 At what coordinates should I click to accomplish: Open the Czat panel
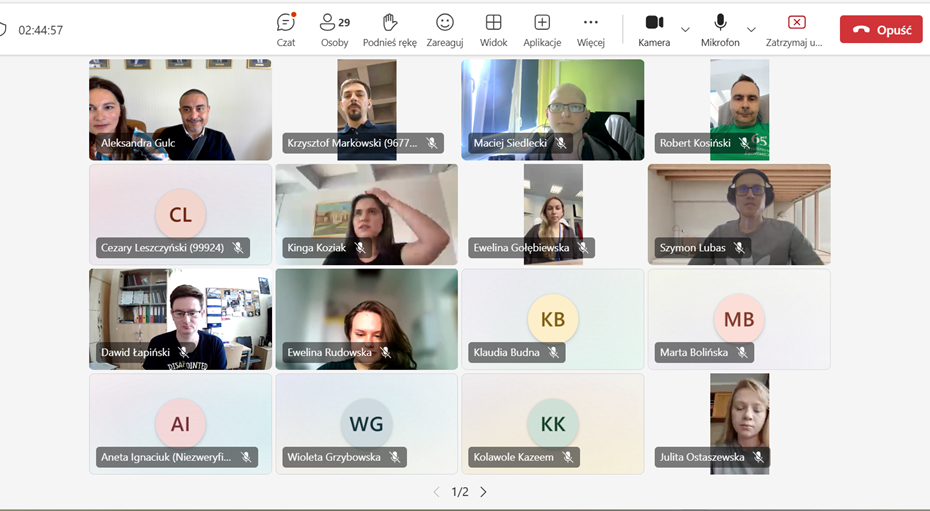pyautogui.click(x=286, y=29)
